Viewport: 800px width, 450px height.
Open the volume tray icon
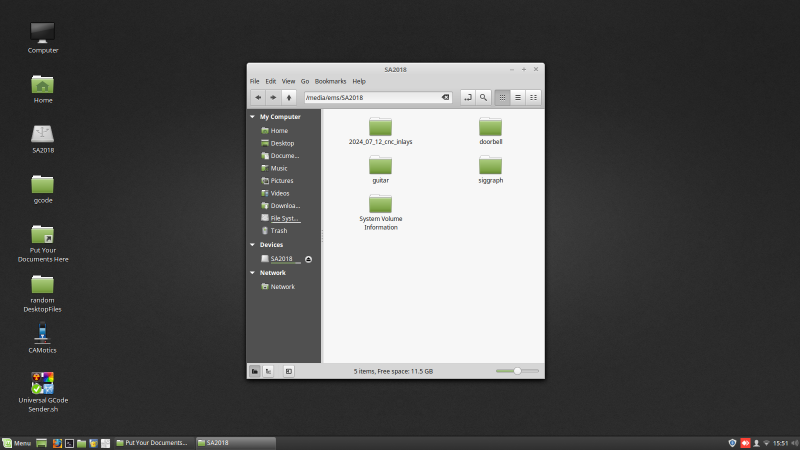tap(795, 443)
